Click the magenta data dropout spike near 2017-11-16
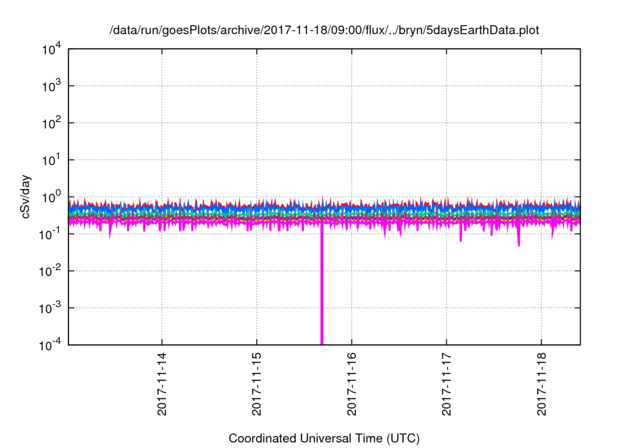The width and height of the screenshot is (640, 448). [322, 286]
